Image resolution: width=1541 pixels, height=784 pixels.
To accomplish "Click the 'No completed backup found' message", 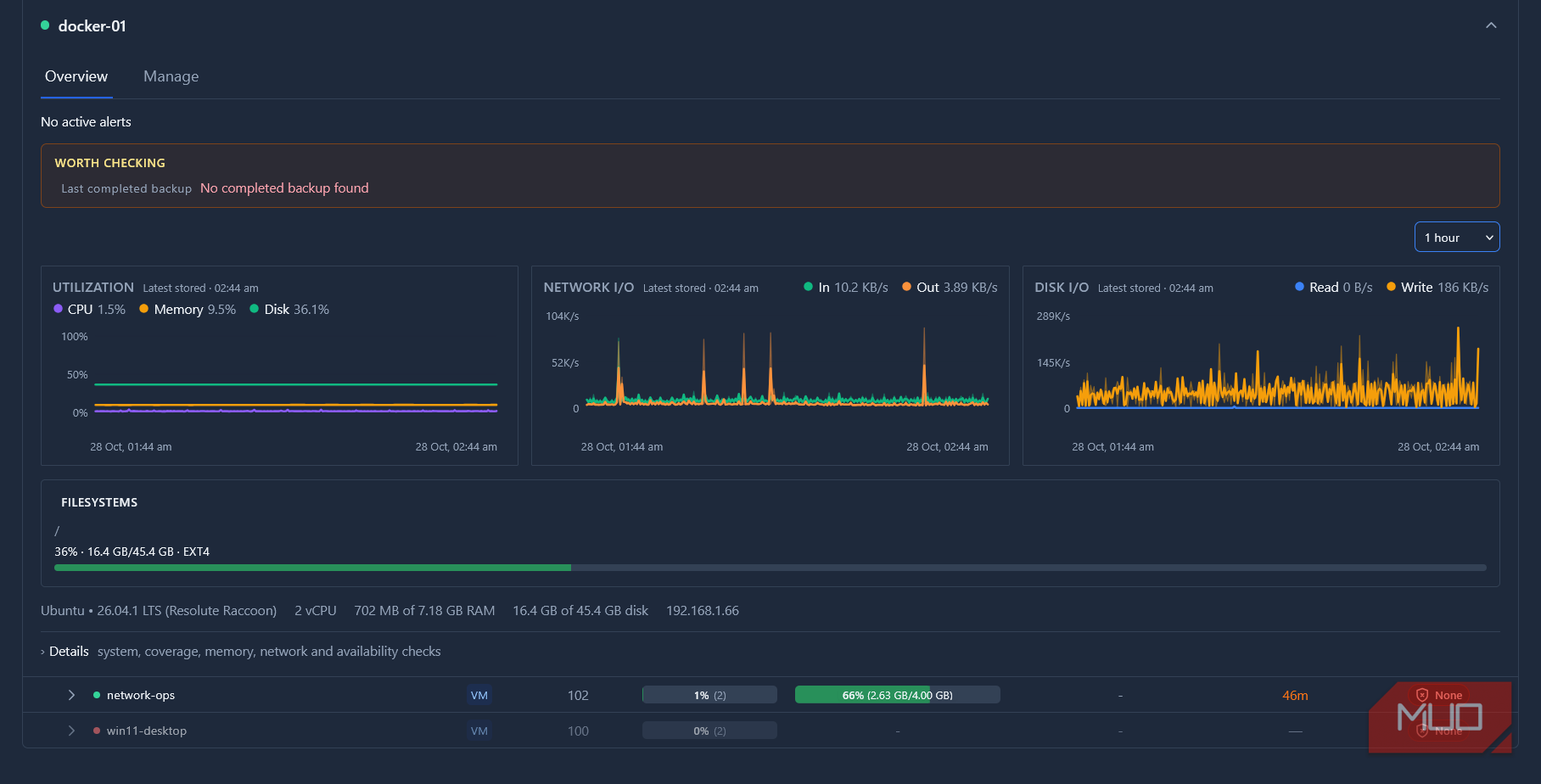I will 284,188.
